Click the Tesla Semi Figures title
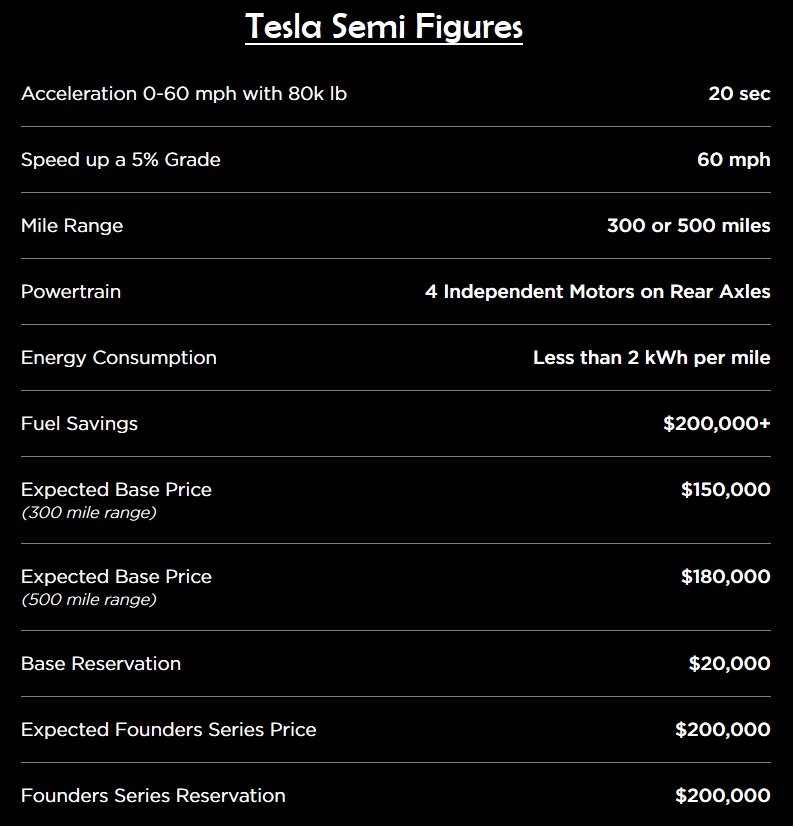 (384, 27)
